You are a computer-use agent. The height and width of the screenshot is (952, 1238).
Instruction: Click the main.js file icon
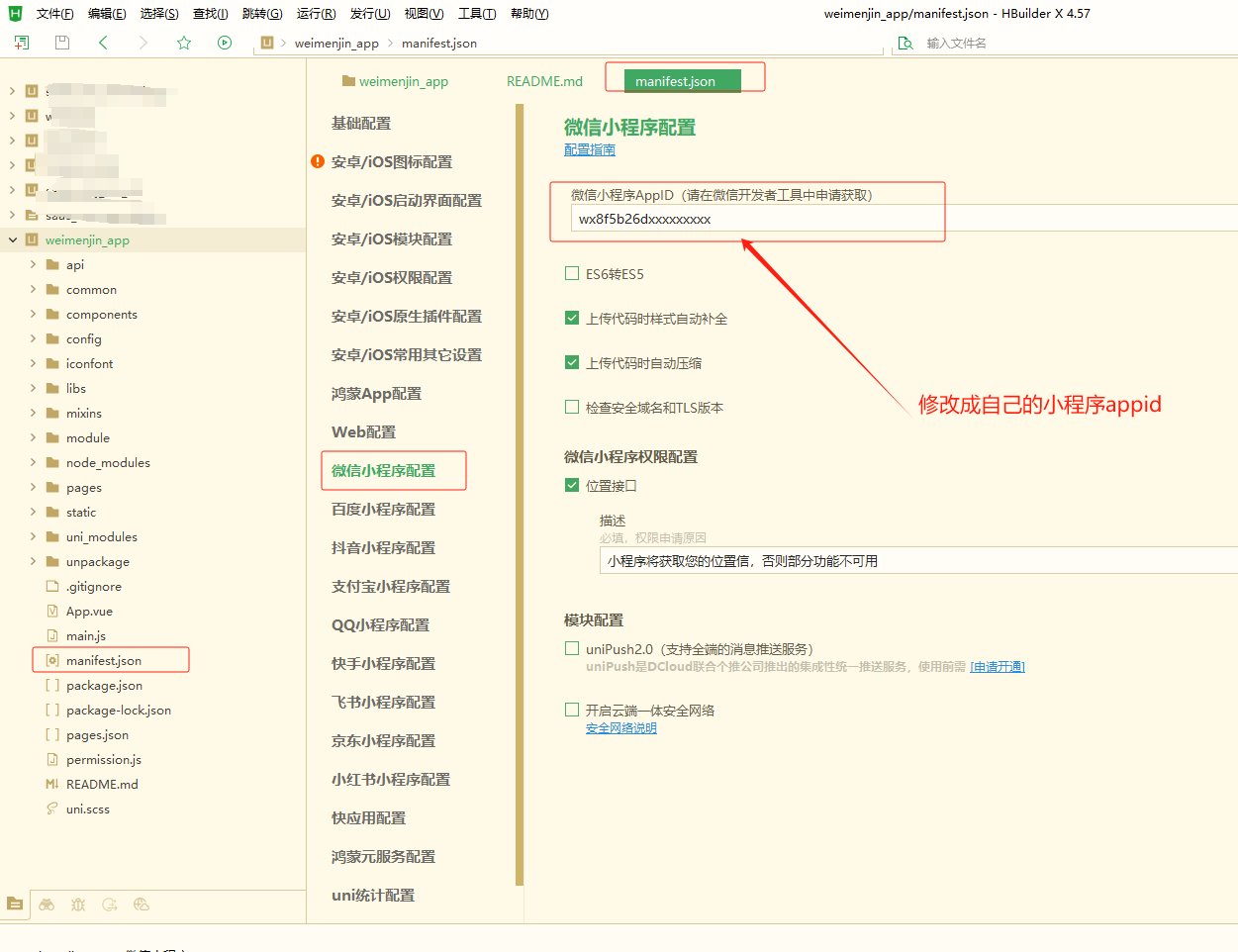coord(52,635)
